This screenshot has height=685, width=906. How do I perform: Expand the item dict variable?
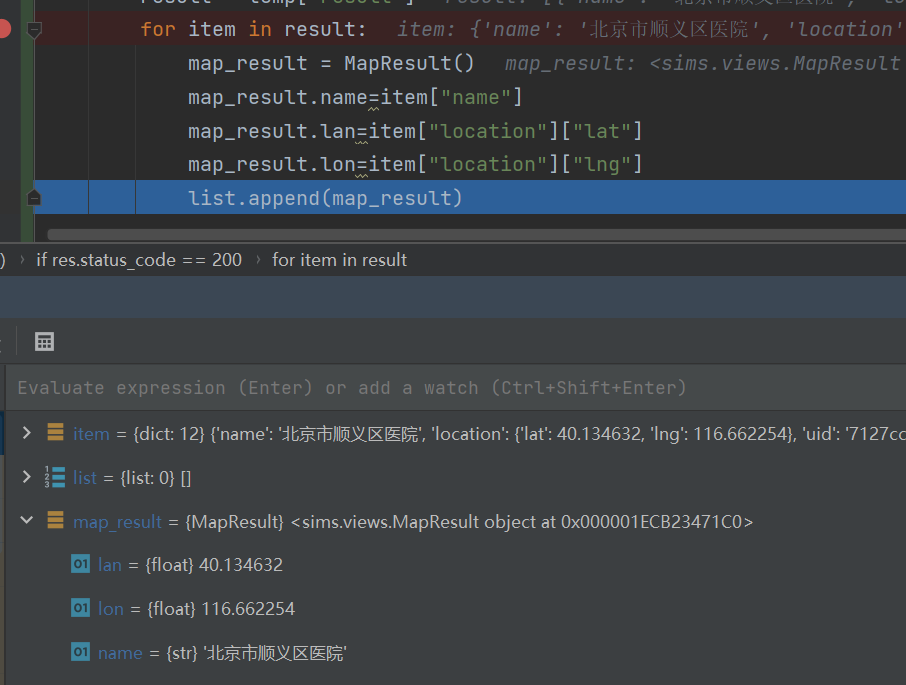[27, 433]
